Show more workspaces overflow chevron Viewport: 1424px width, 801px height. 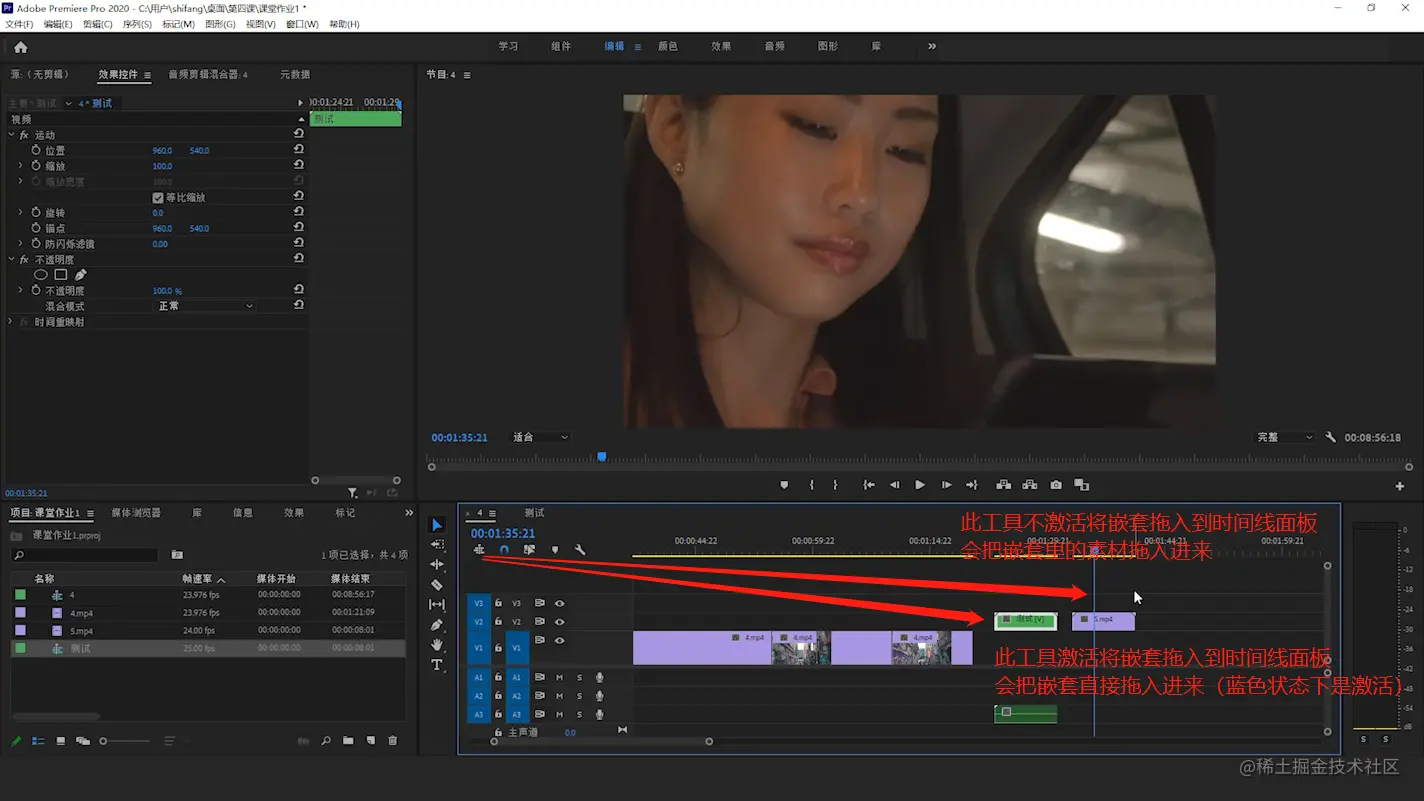coord(932,46)
